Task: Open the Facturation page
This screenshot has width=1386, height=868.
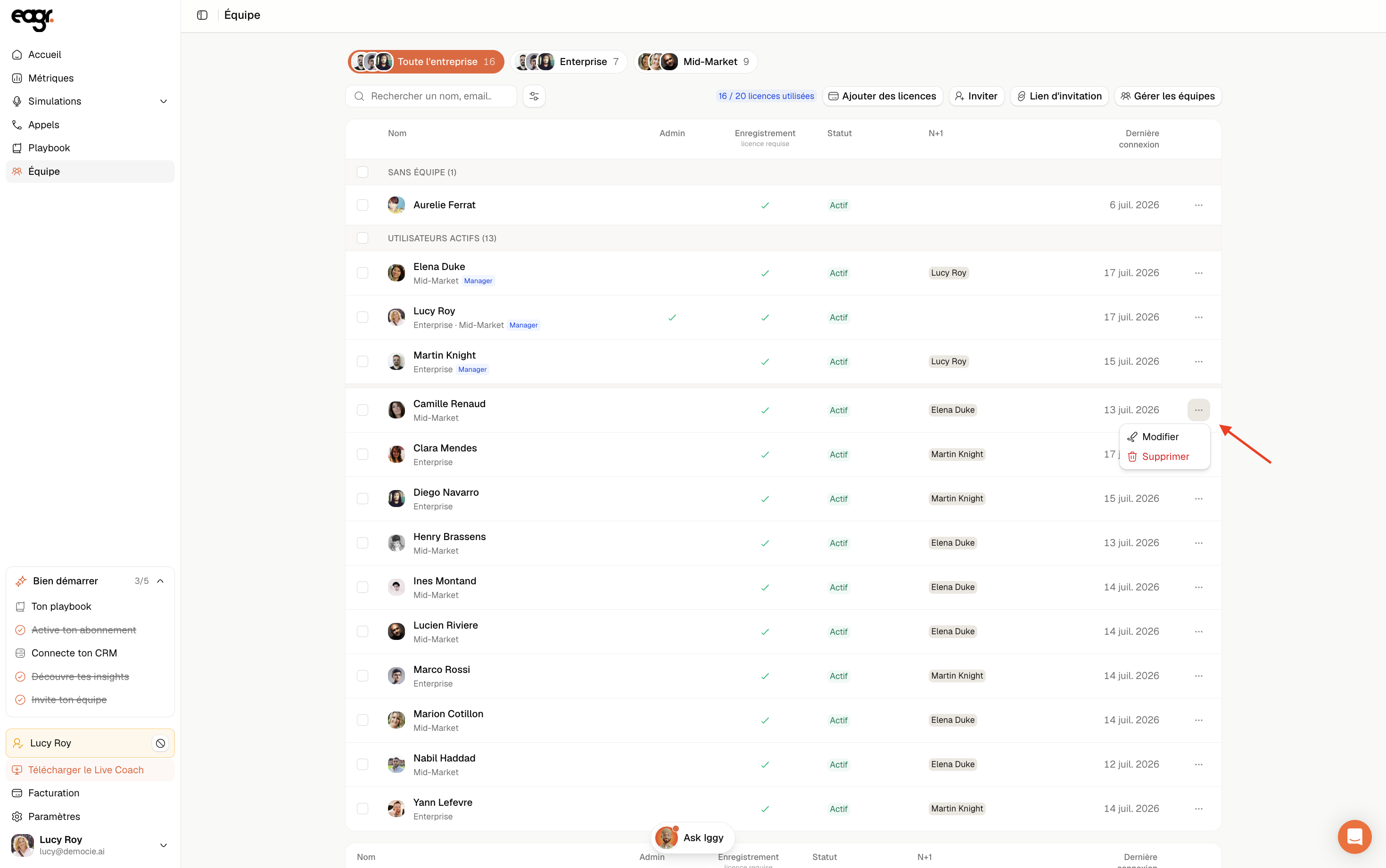Action: tap(90, 793)
